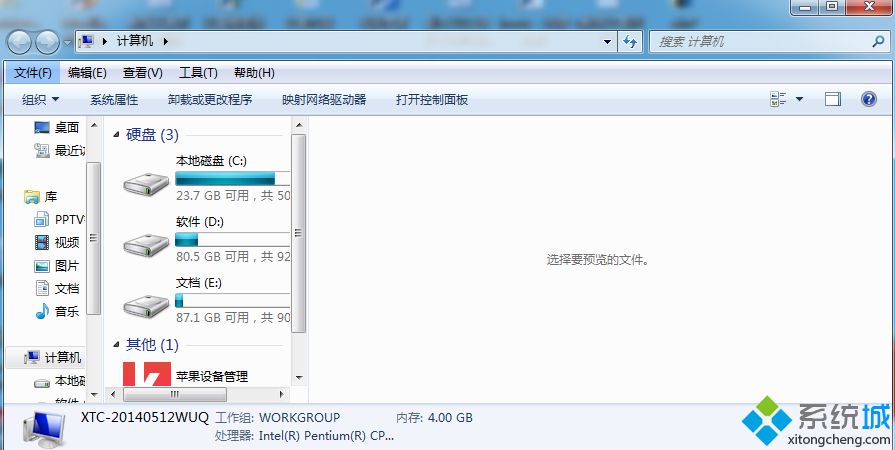
Task: Open the 编辑(E) menu
Action: pos(87,73)
